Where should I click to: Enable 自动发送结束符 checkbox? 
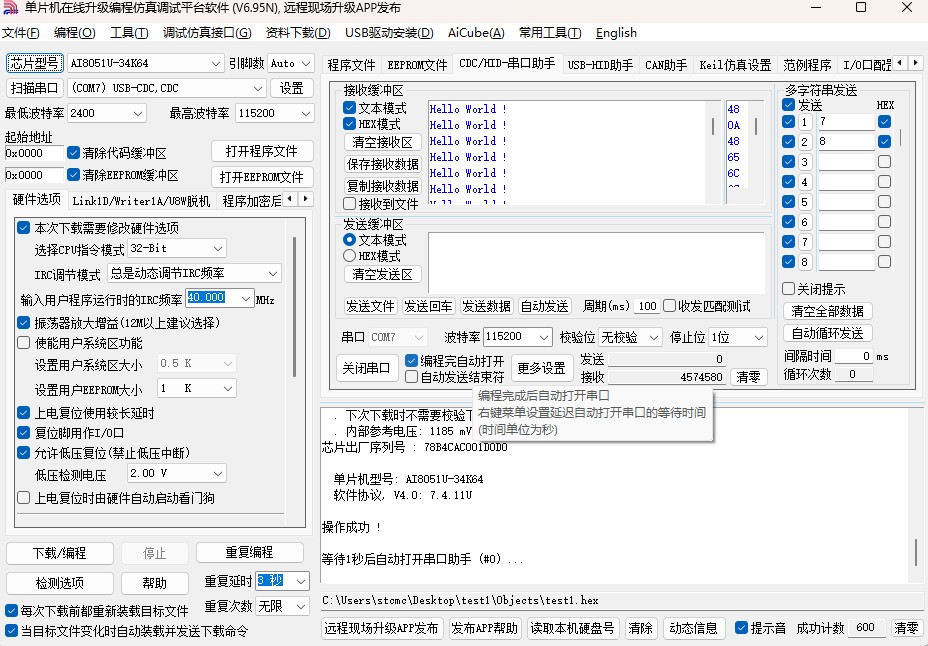pyautogui.click(x=411, y=377)
